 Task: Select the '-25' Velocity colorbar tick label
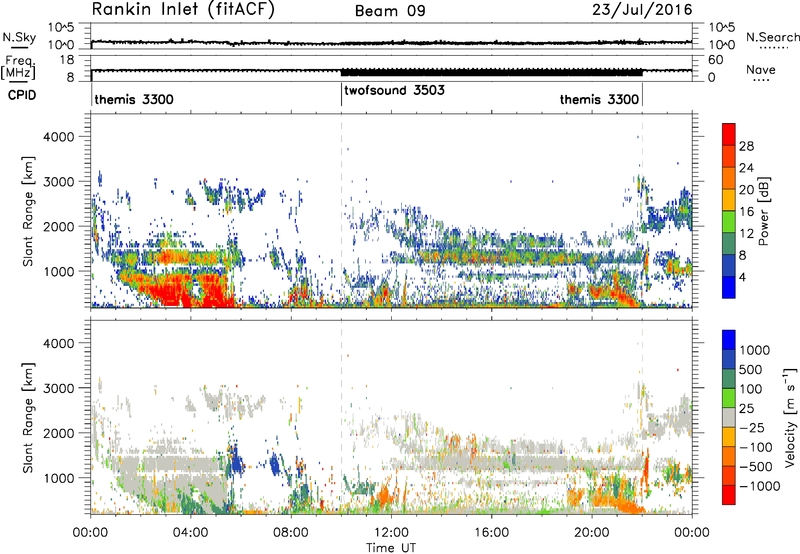point(752,427)
